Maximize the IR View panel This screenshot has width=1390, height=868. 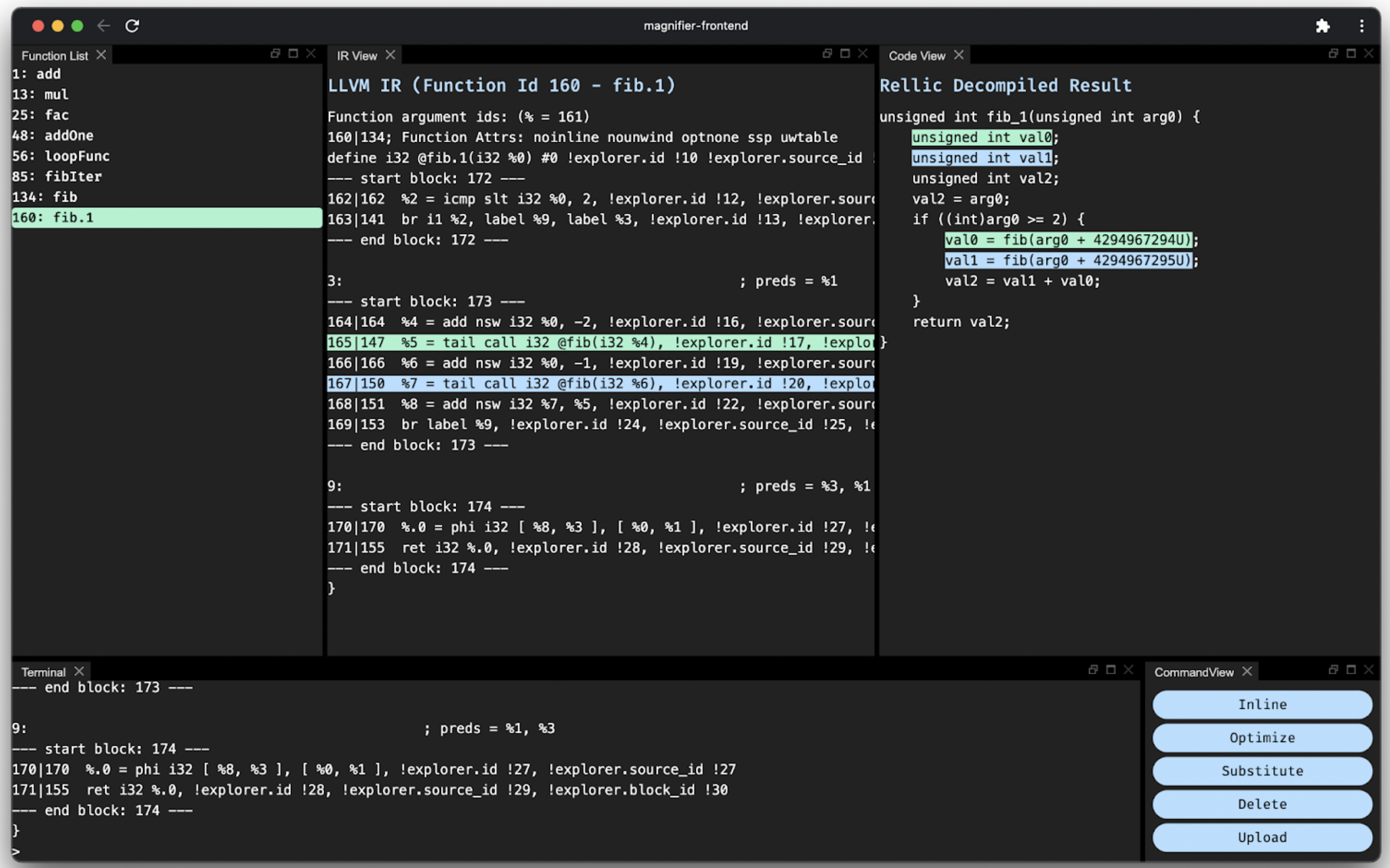(x=845, y=54)
